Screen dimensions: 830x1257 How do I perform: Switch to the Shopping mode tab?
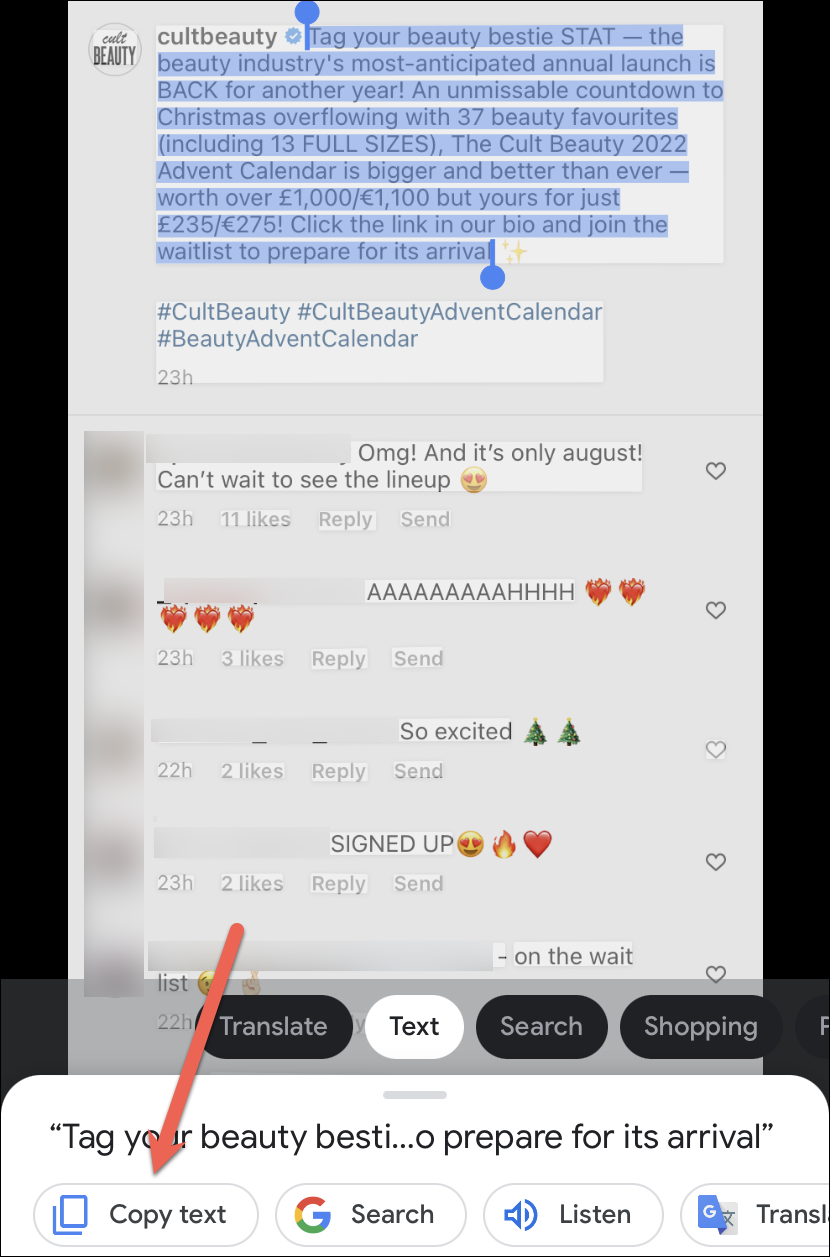700,1026
